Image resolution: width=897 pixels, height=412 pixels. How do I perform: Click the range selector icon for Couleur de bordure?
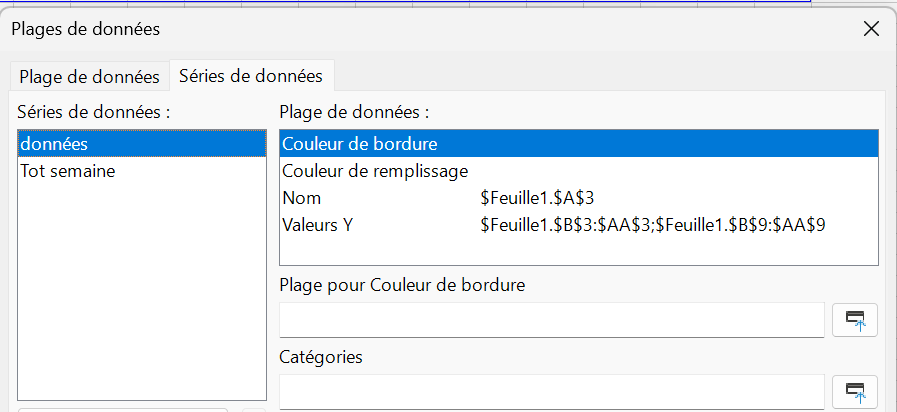[854, 320]
